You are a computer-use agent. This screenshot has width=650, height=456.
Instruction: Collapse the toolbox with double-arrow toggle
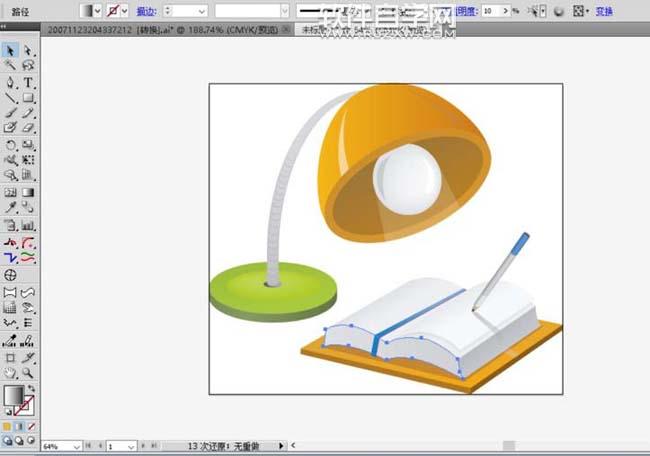[3, 27]
